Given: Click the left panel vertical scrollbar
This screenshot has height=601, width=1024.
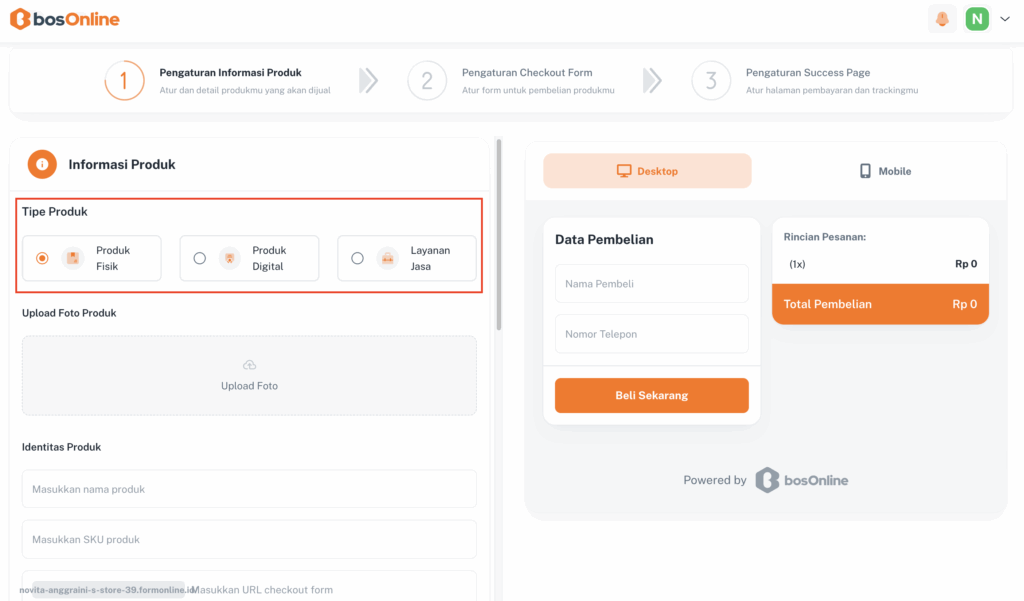Looking at the screenshot, I should 498,240.
